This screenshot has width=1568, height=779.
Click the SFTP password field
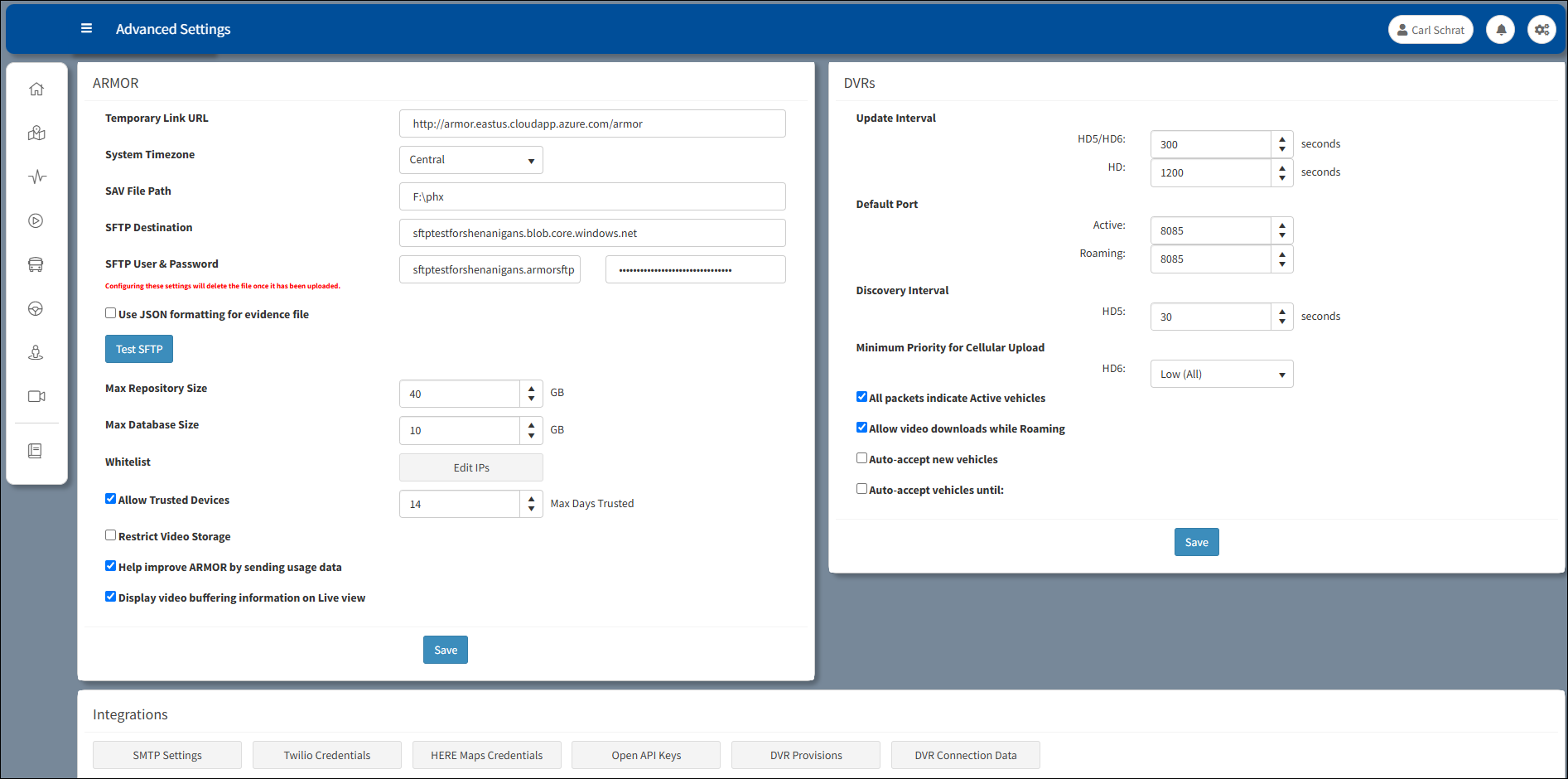click(696, 269)
